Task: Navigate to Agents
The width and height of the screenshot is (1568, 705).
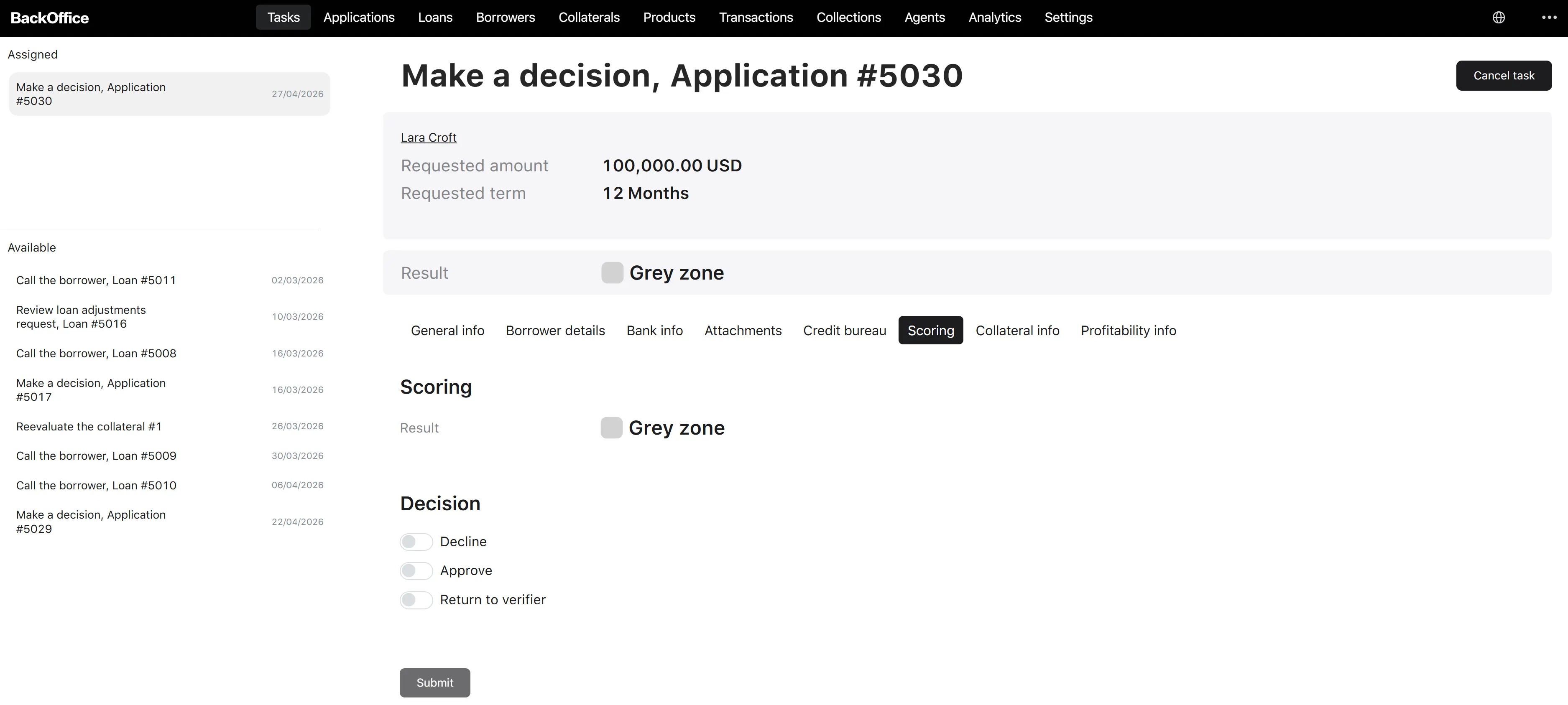Action: tap(924, 17)
